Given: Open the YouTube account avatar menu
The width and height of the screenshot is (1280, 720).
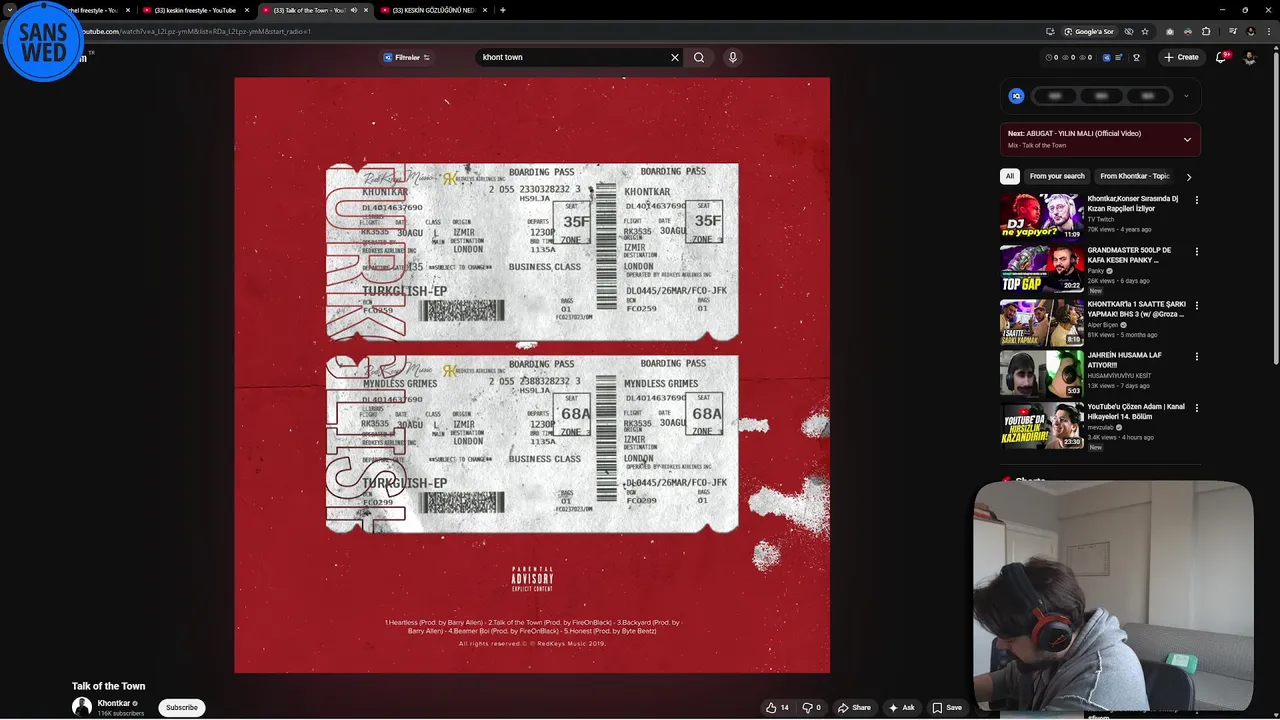Looking at the screenshot, I should 1249,57.
